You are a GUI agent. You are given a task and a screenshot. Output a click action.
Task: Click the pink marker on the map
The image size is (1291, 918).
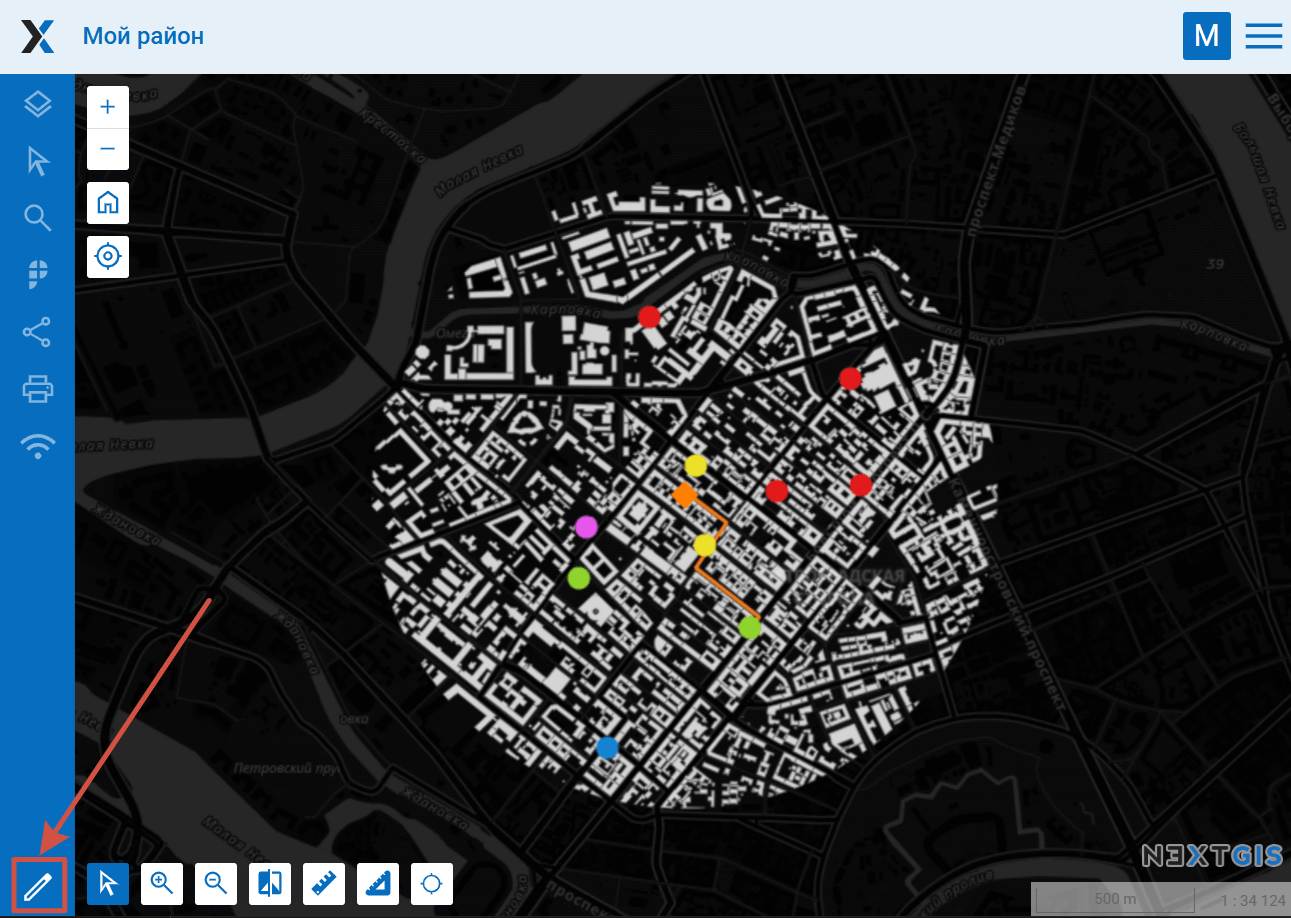click(x=586, y=527)
